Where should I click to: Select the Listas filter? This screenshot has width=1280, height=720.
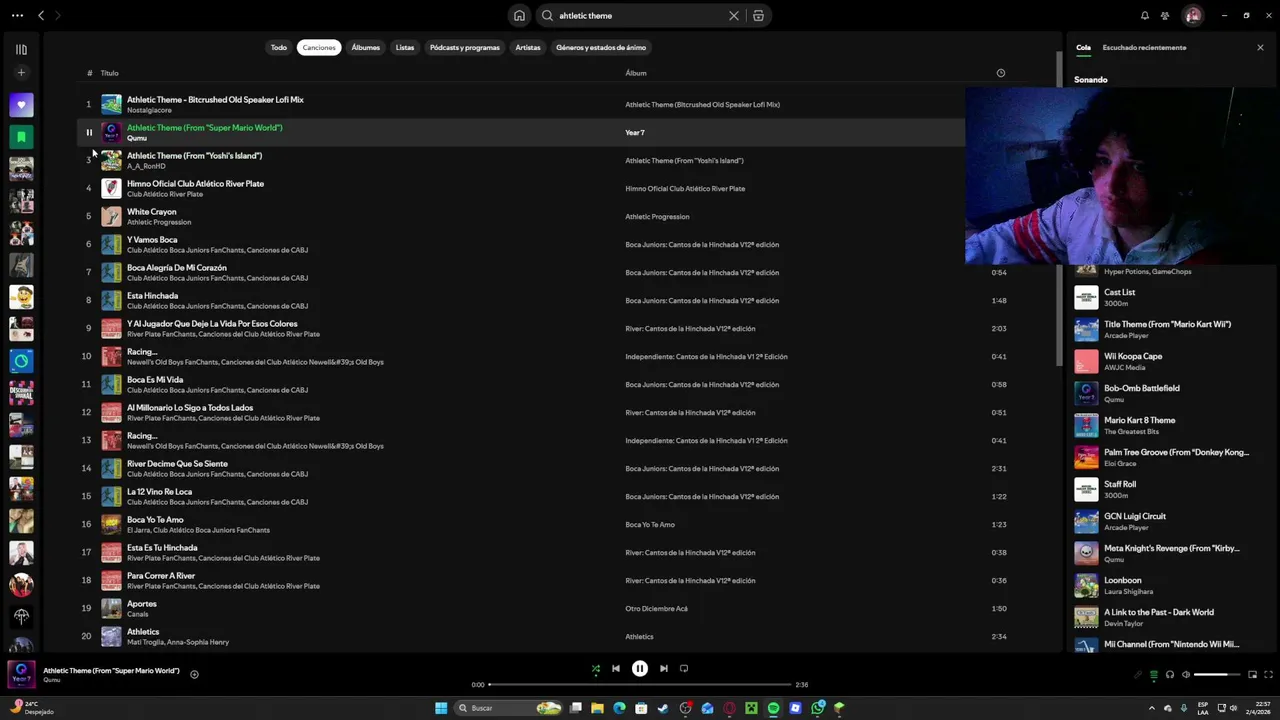(x=405, y=47)
